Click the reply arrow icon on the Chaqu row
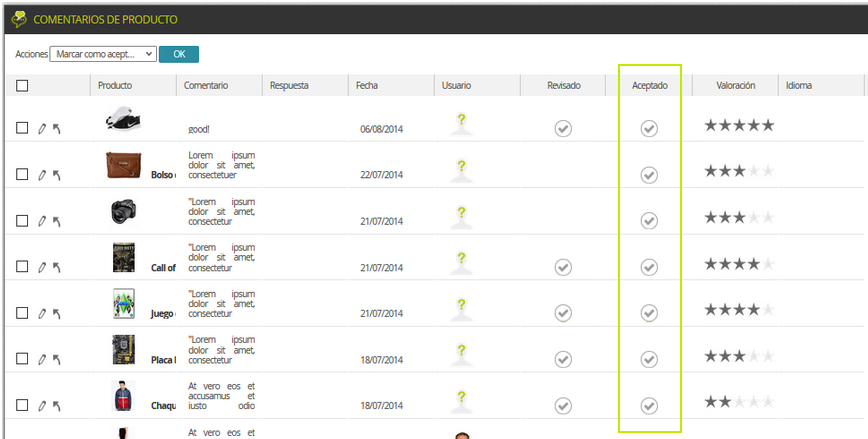Viewport: 868px width, 439px height. click(x=56, y=406)
